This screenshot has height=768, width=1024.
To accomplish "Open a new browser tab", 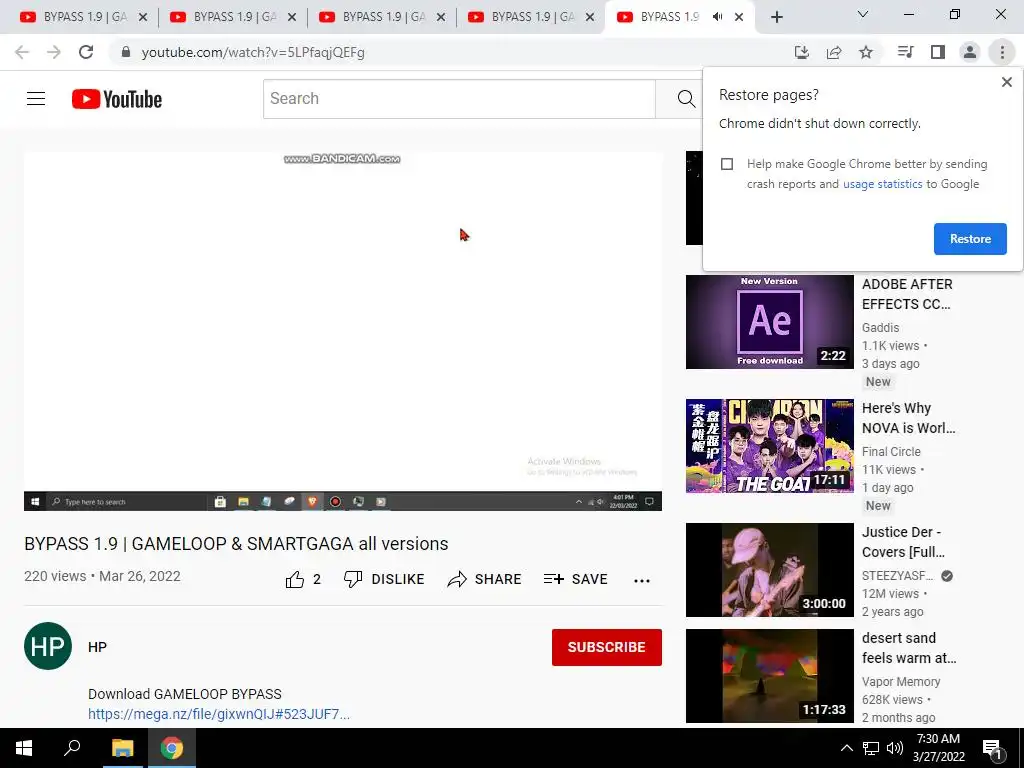I will click(x=776, y=18).
